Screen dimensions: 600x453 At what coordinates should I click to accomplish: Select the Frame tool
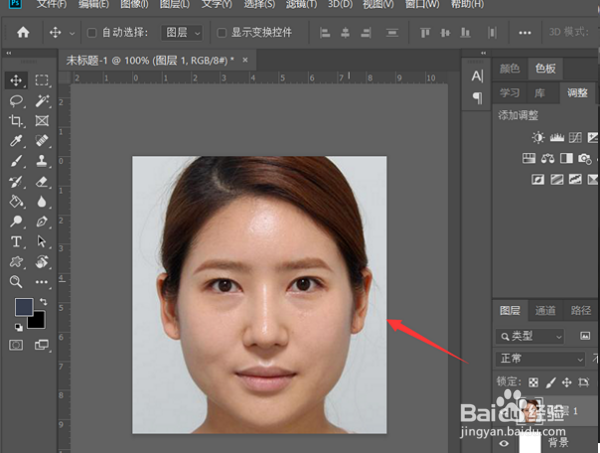(42, 121)
